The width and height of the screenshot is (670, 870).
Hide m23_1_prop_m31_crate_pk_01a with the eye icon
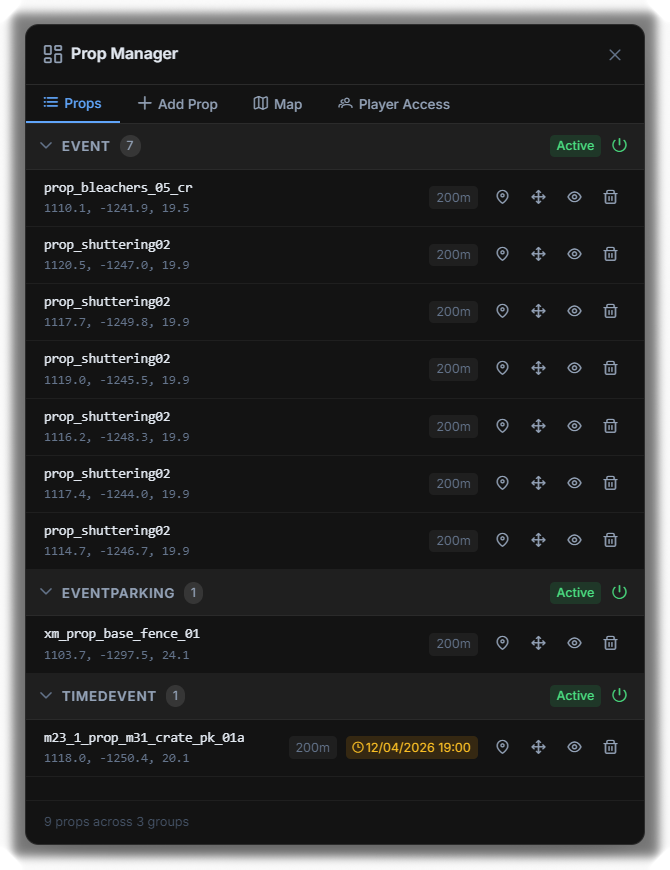point(574,747)
